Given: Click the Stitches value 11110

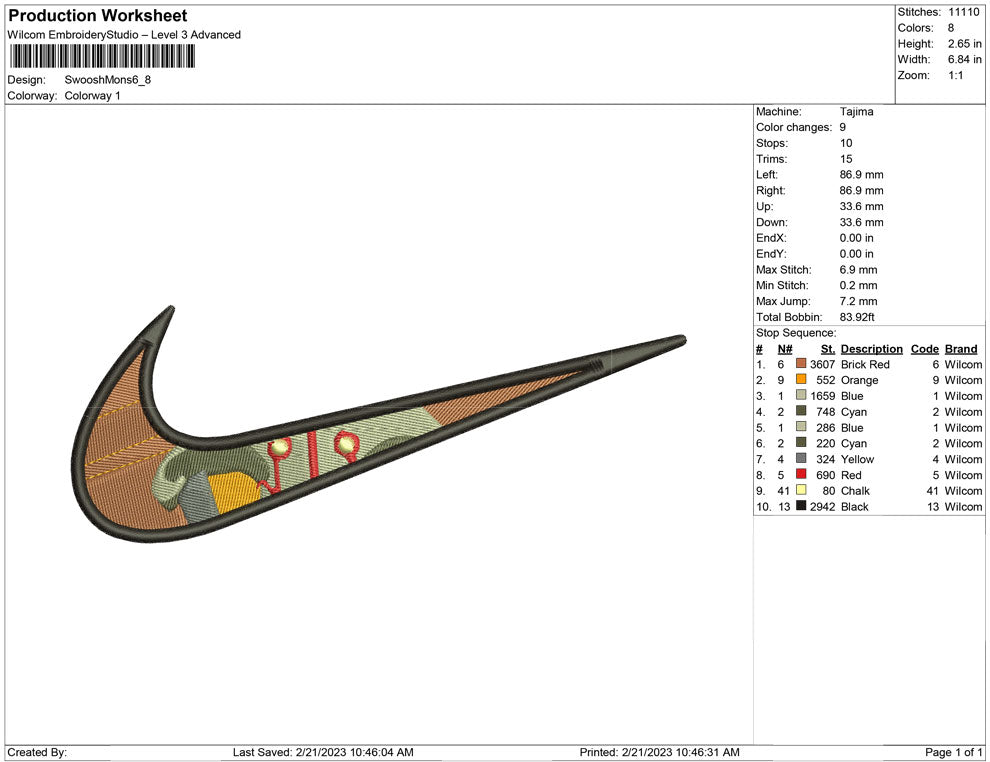Looking at the screenshot, I should [x=963, y=12].
